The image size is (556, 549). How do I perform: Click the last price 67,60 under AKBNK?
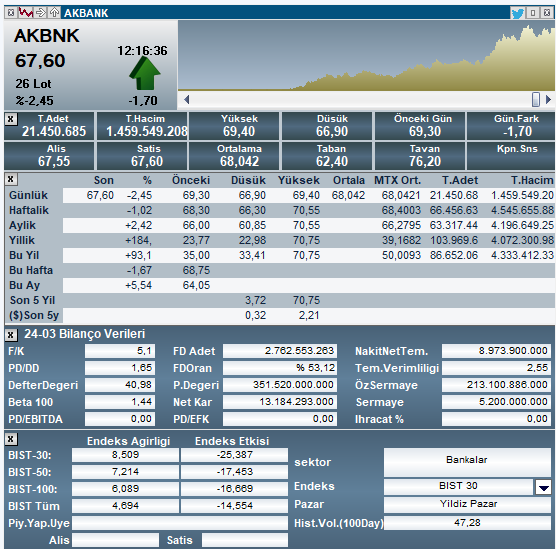[x=40, y=61]
